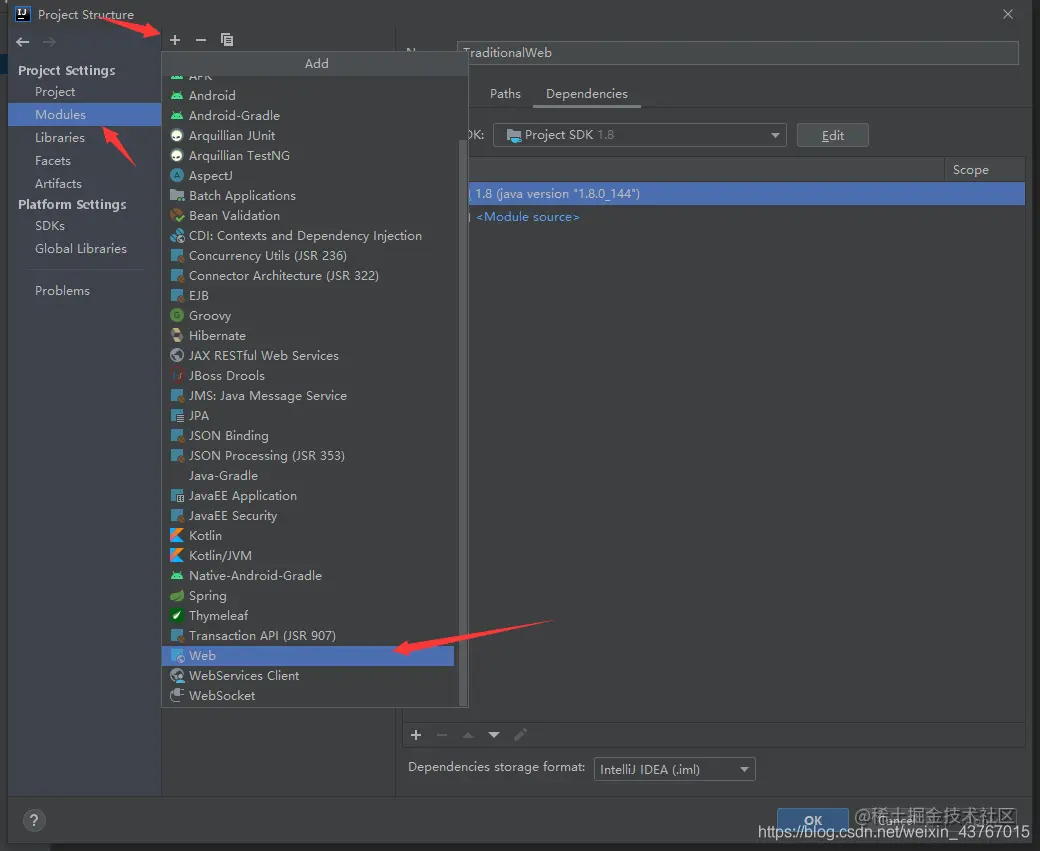The image size is (1040, 851).
Task: Choose Kotlin/JVM entry
Action: click(308, 556)
